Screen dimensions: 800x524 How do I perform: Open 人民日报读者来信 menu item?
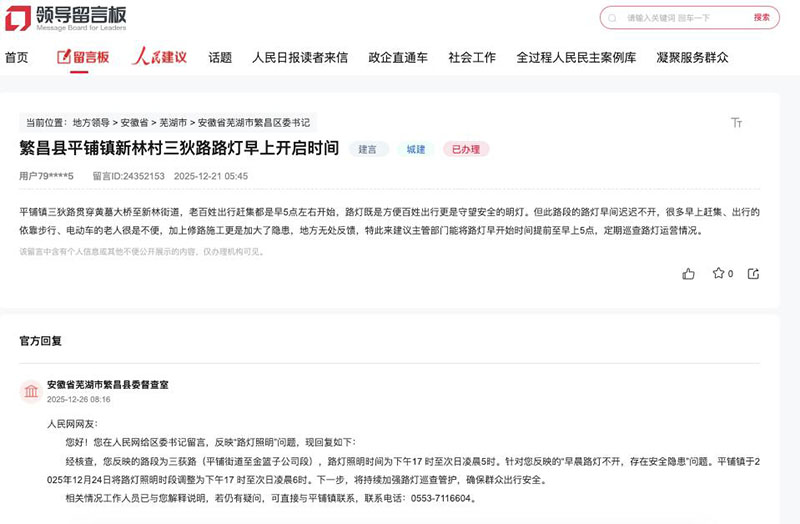300,58
